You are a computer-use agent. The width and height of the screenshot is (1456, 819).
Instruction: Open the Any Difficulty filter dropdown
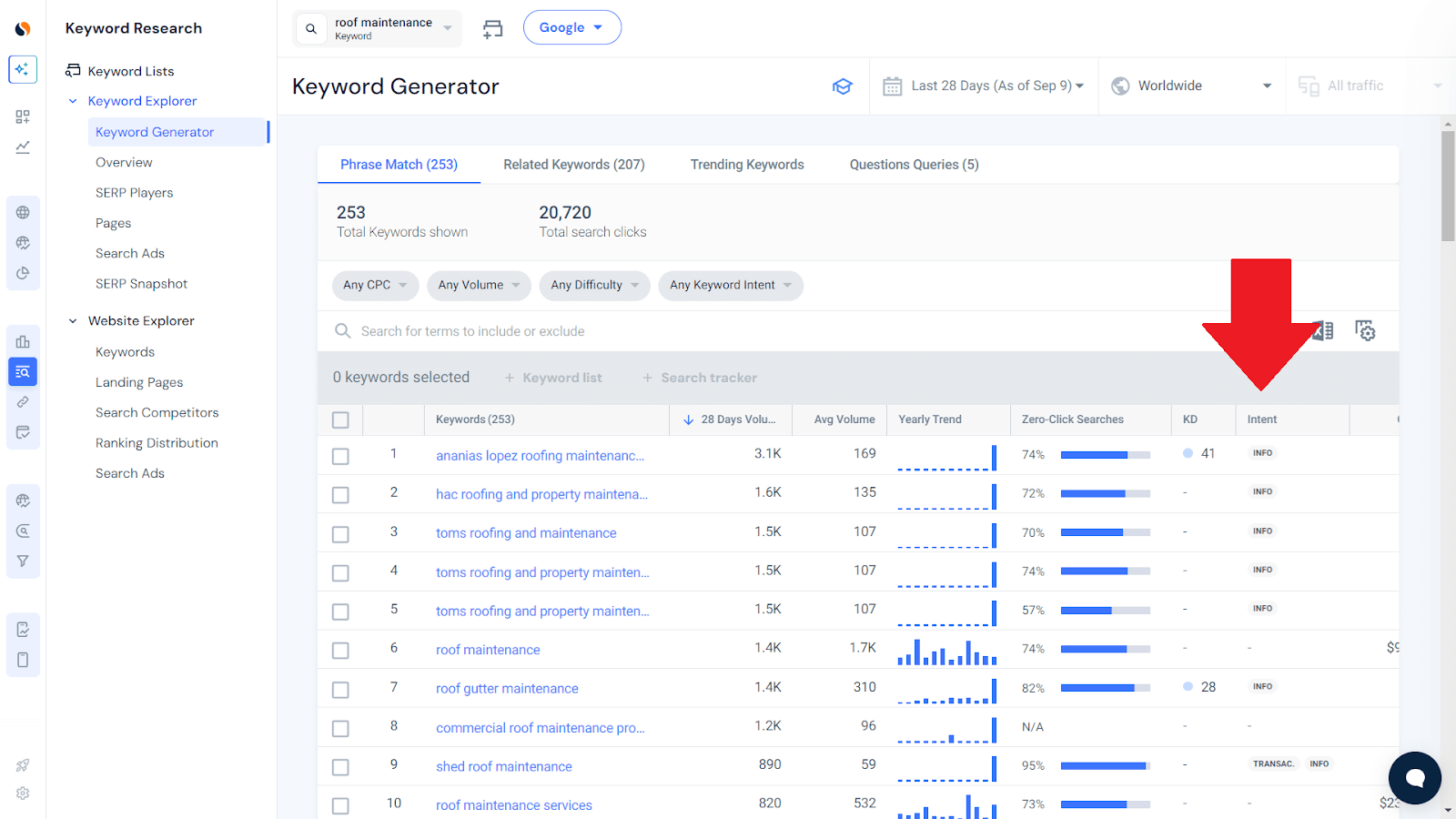tap(594, 285)
